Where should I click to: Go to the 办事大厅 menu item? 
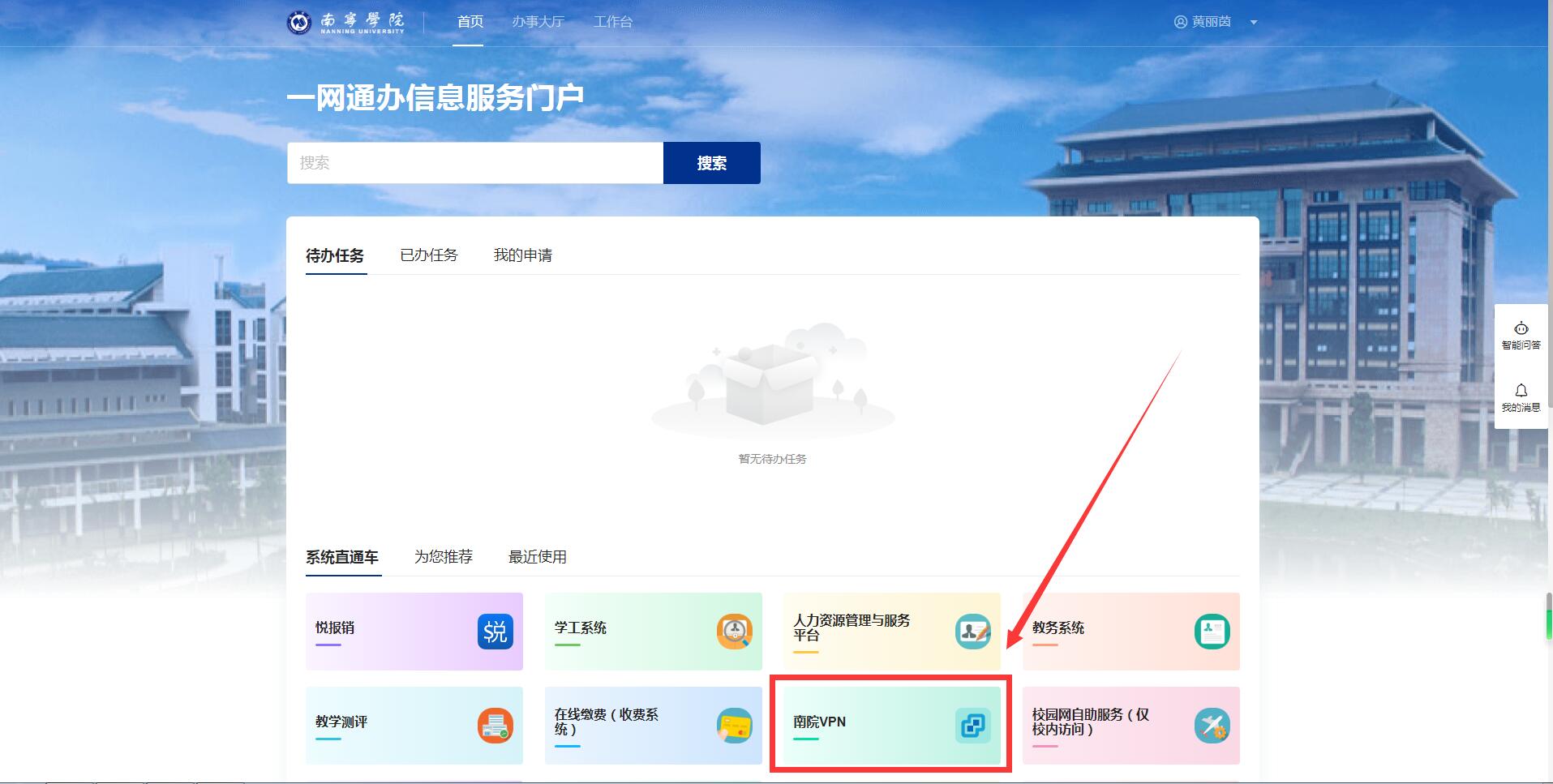pyautogui.click(x=537, y=22)
